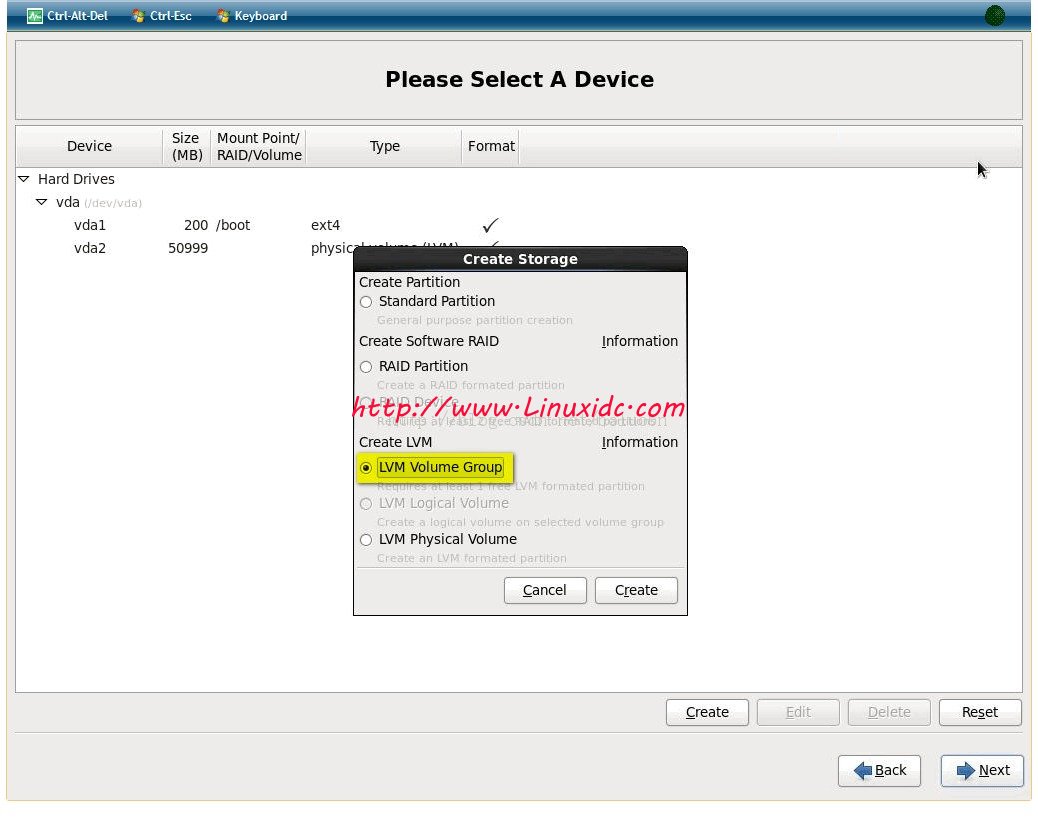
Task: Click the Ctrl-Alt-Del toolbar icon
Action: click(35, 16)
